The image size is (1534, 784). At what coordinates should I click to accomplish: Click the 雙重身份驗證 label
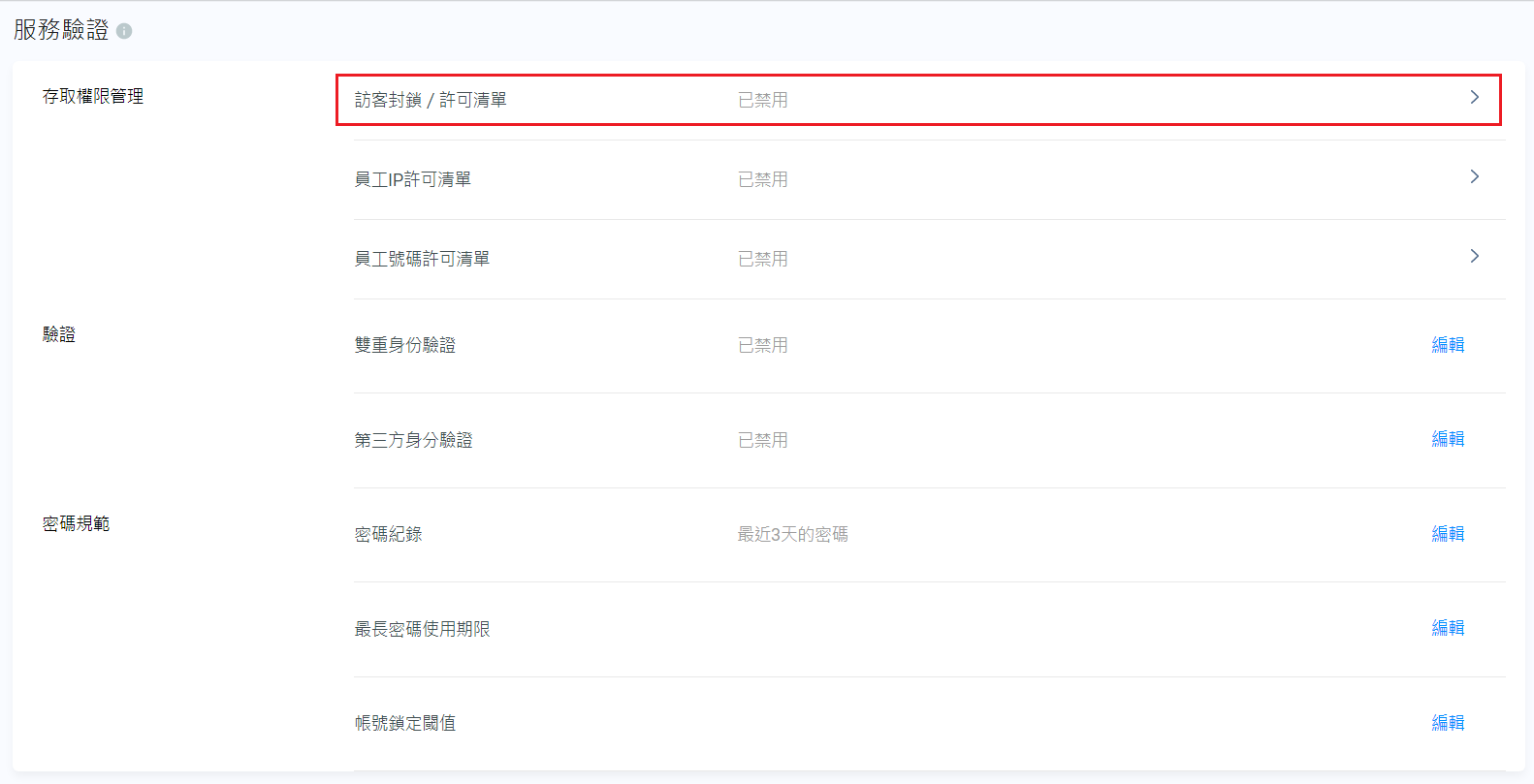405,345
